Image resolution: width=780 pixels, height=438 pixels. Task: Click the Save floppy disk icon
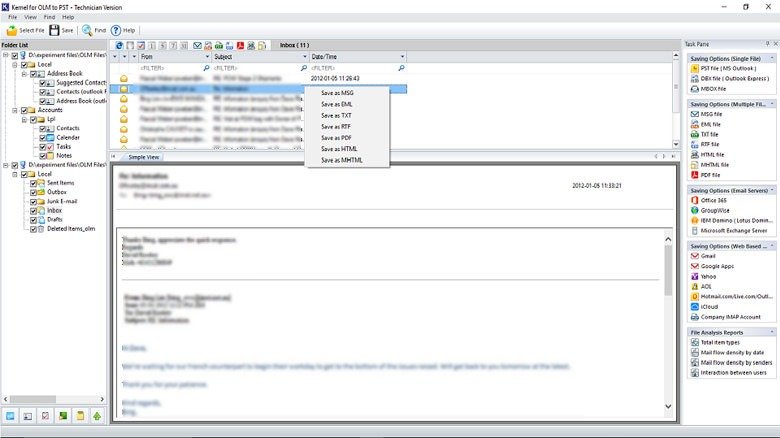54,30
